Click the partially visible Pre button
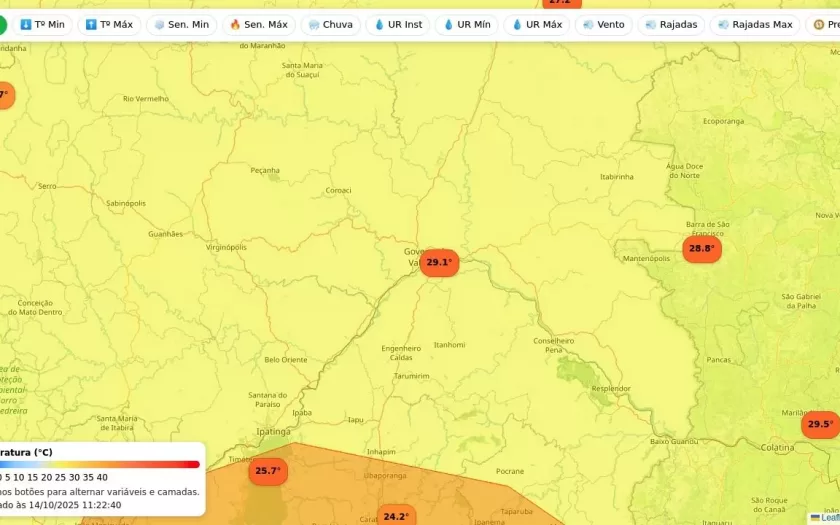Viewport: 840px width, 525px height. click(x=825, y=24)
